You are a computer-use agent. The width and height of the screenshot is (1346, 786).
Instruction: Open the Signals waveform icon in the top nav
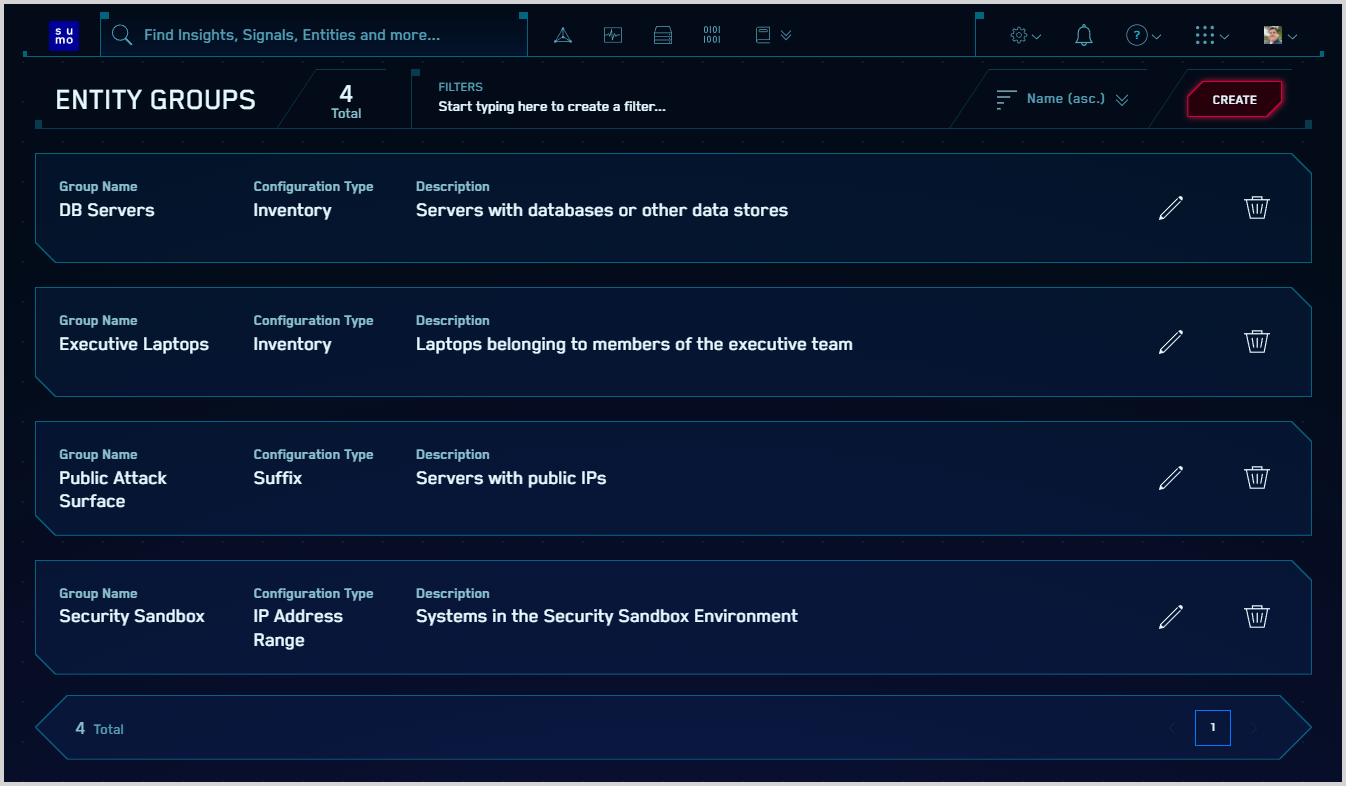pos(613,36)
